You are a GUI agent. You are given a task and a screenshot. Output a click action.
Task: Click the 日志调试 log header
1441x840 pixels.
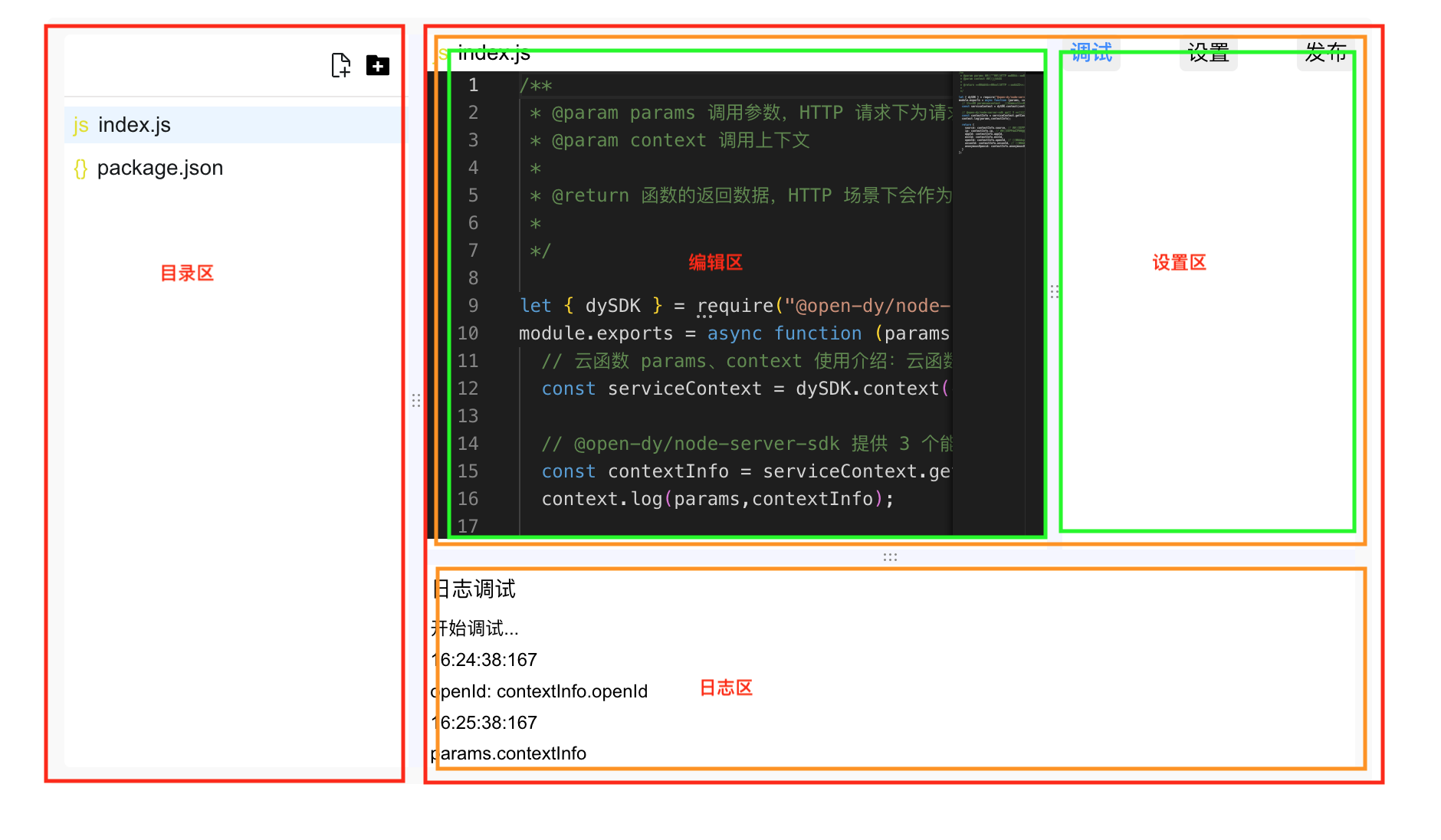[x=474, y=589]
